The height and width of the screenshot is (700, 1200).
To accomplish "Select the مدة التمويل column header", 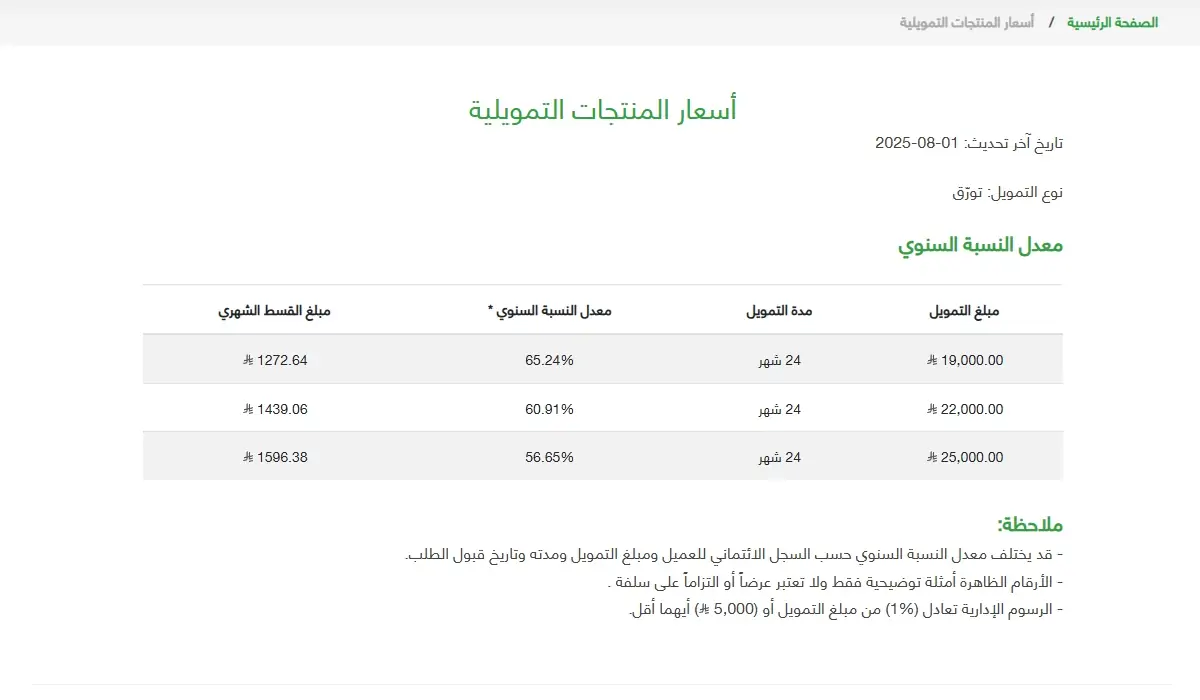I will pos(780,311).
